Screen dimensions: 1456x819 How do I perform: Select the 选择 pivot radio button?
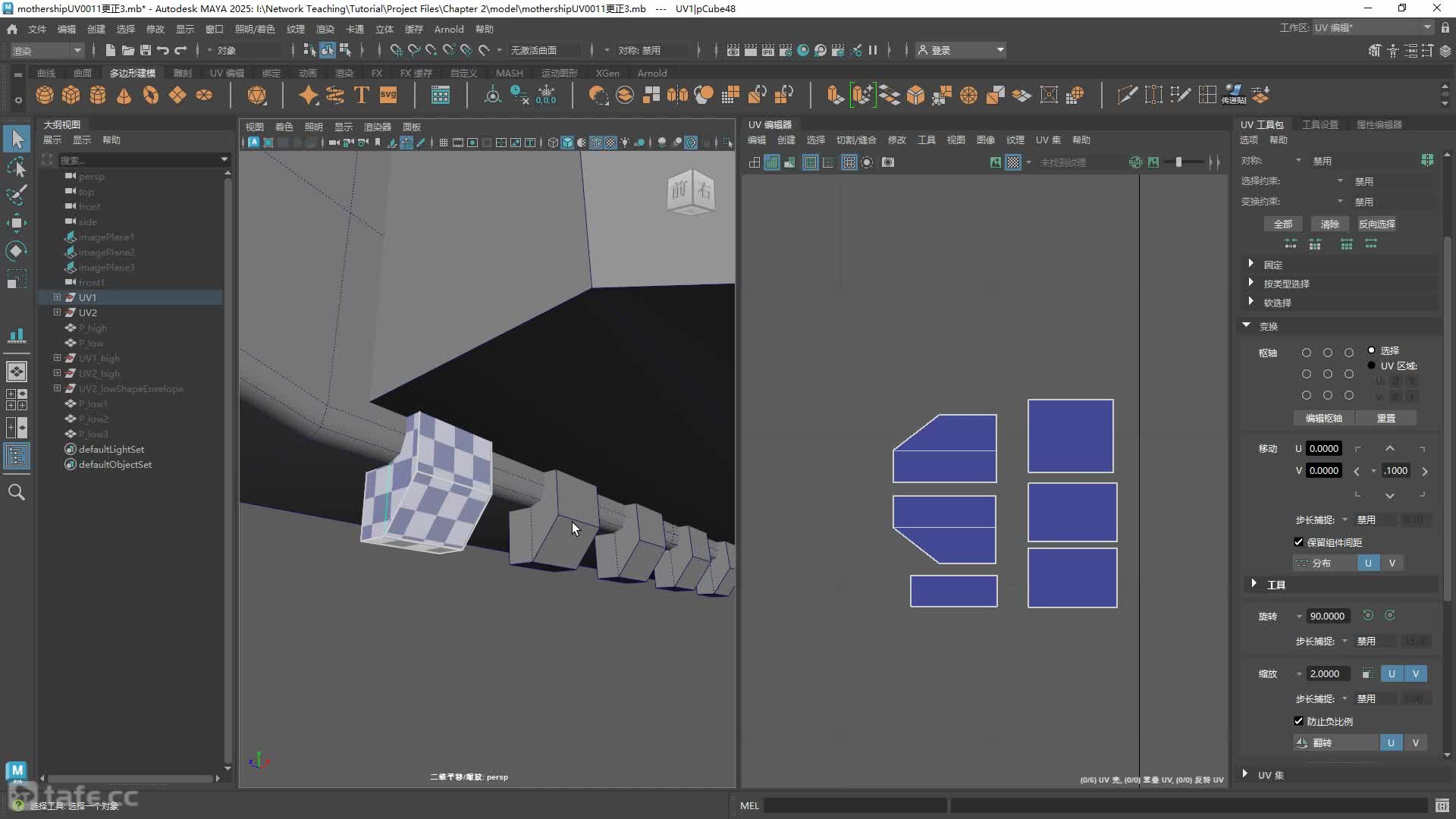[x=1371, y=350]
